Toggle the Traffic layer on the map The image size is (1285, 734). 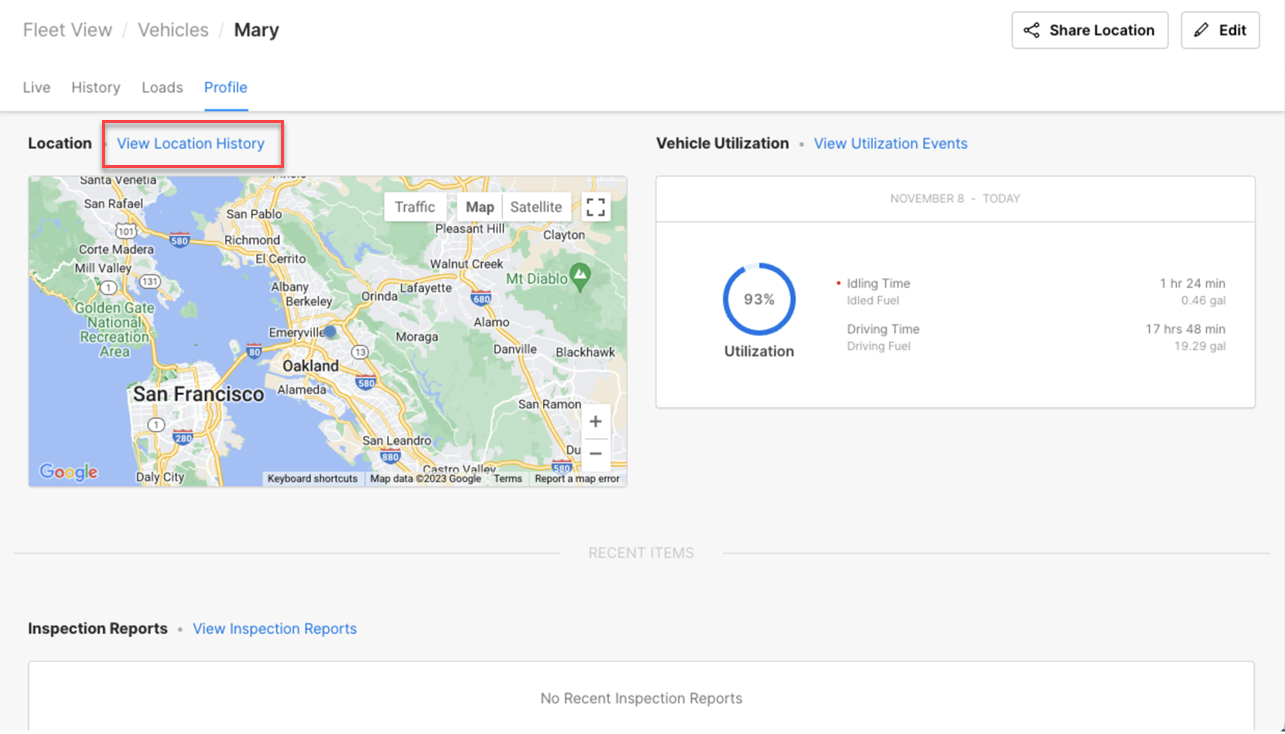click(416, 206)
